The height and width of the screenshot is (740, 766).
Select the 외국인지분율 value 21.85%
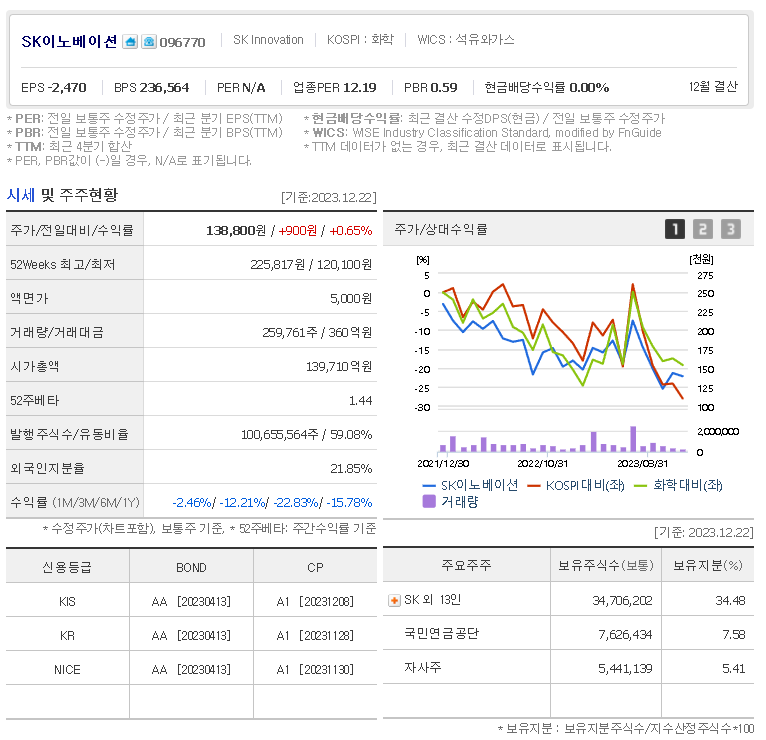tap(351, 468)
